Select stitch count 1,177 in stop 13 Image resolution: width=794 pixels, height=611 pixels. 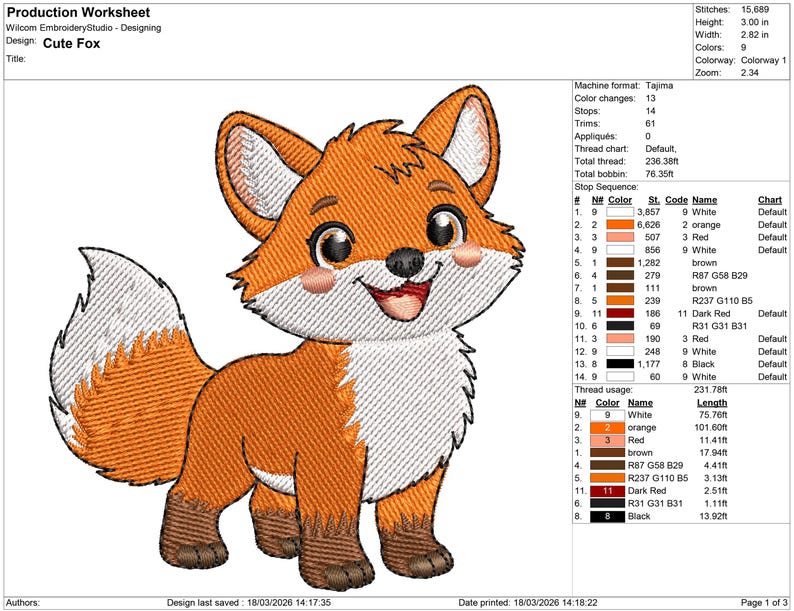pos(649,364)
